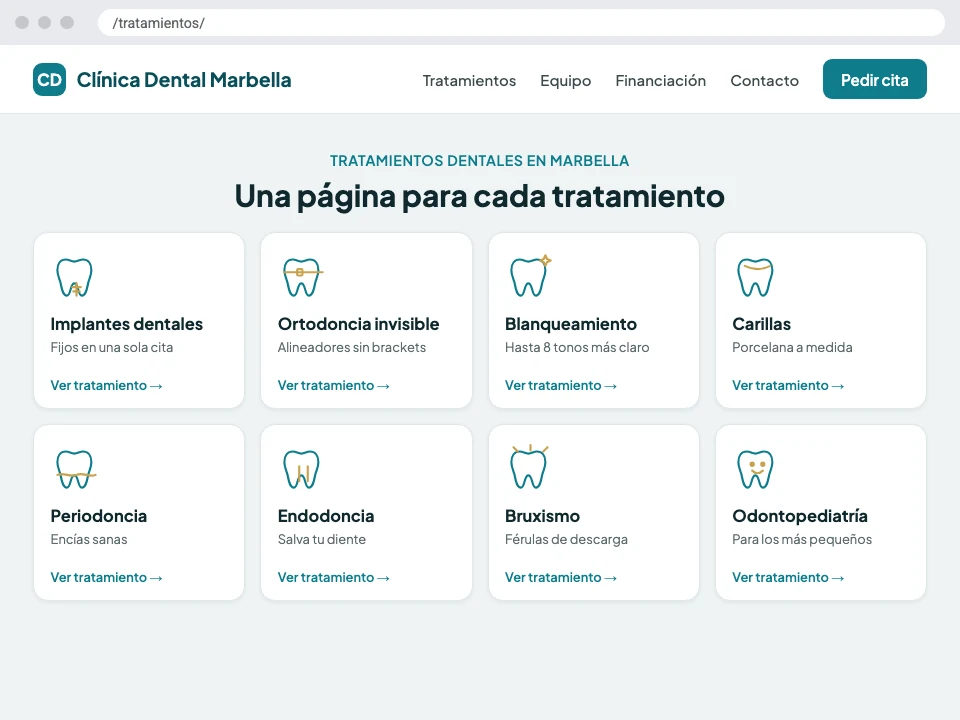
Task: Open the Contacto navigation link
Action: (x=765, y=81)
